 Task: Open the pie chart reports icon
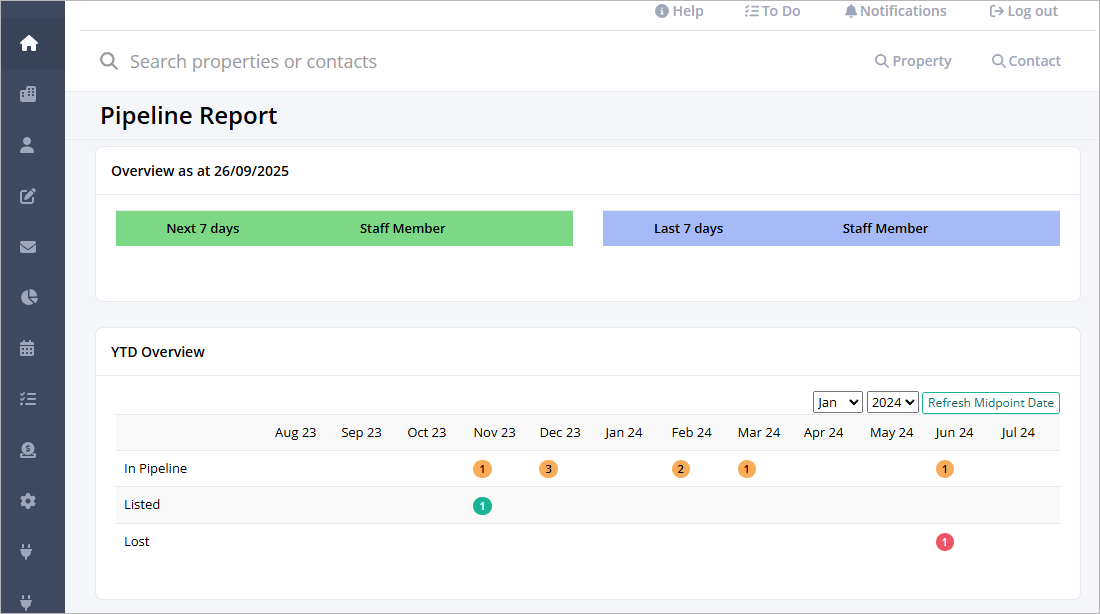click(x=29, y=298)
